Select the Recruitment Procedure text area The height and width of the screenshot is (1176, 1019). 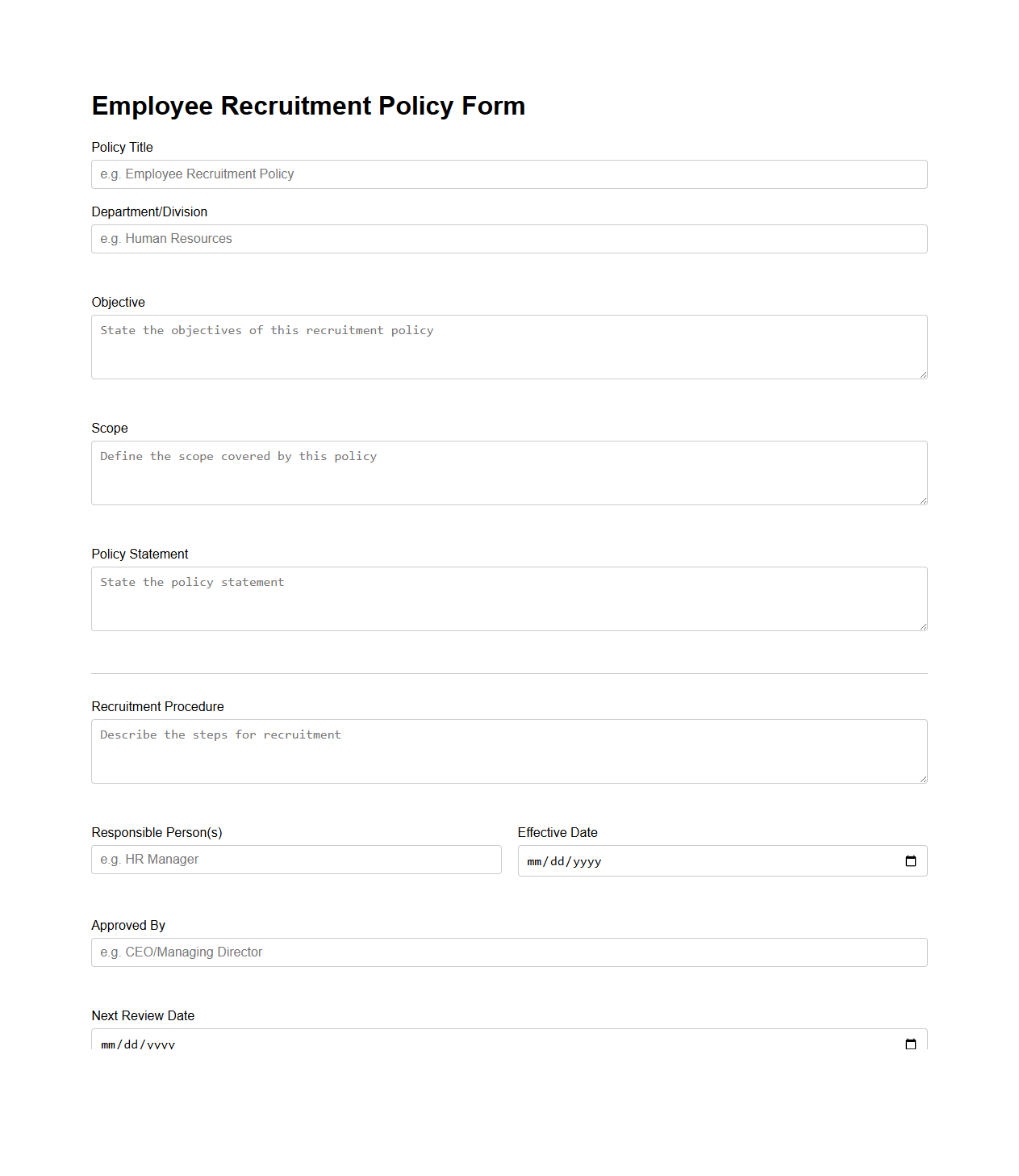click(x=508, y=751)
